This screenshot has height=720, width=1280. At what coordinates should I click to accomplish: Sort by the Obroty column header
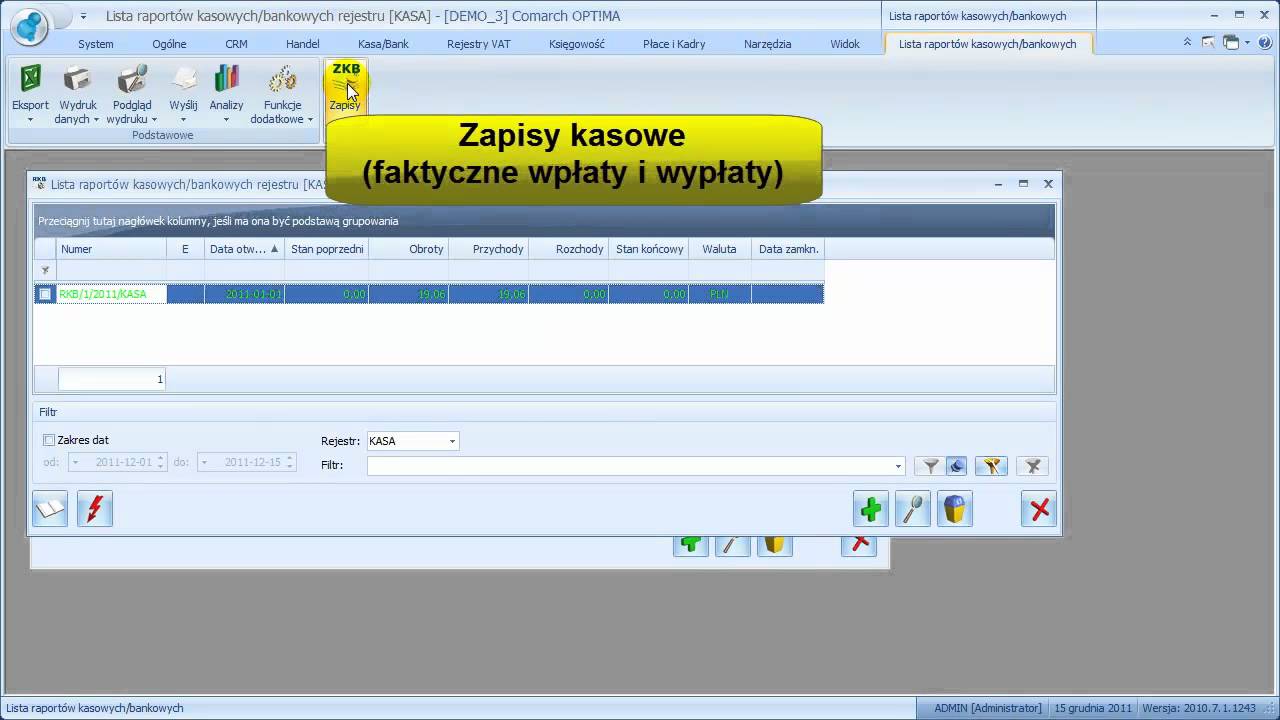pos(409,249)
